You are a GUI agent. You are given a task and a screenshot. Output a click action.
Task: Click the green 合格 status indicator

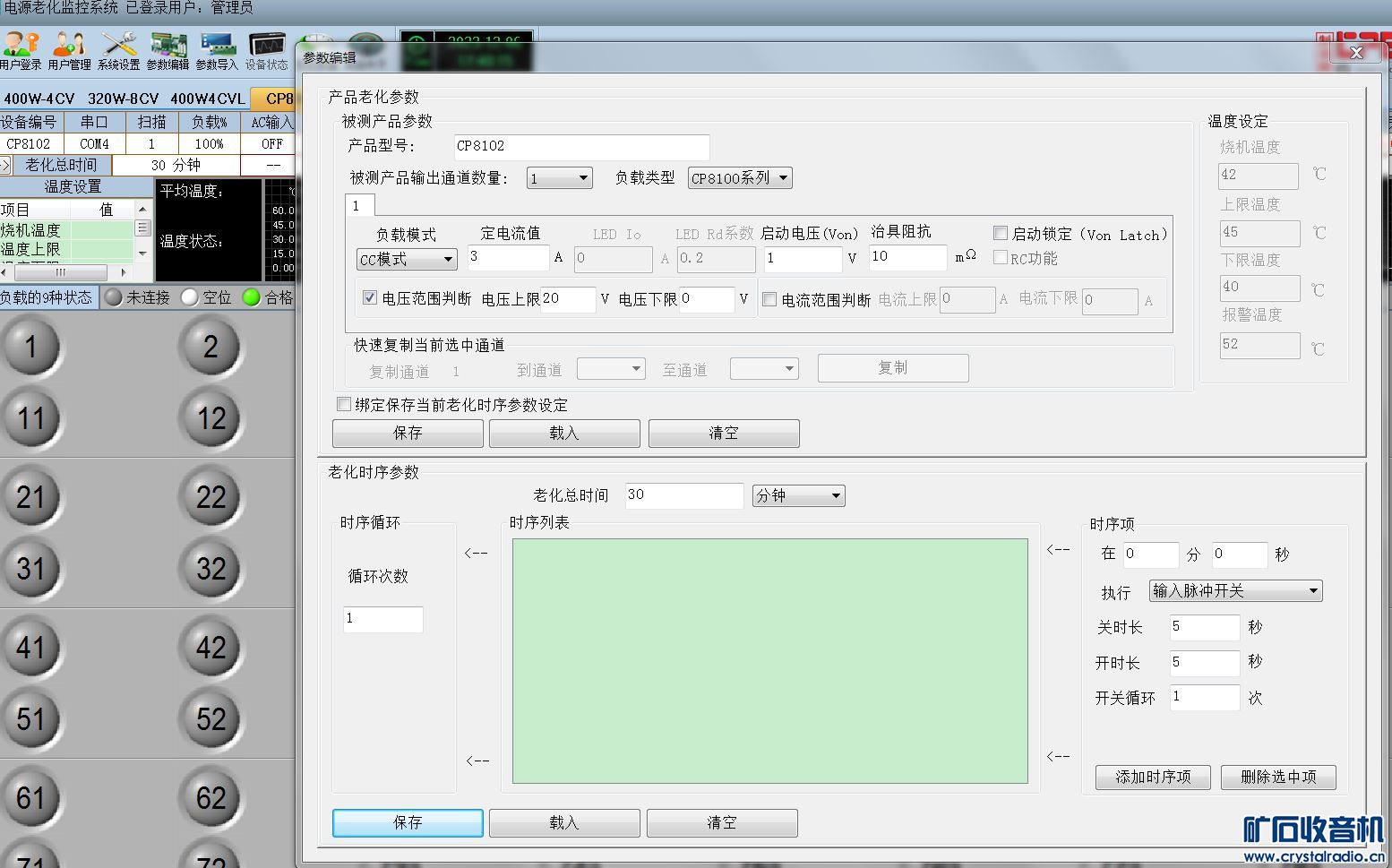click(252, 297)
